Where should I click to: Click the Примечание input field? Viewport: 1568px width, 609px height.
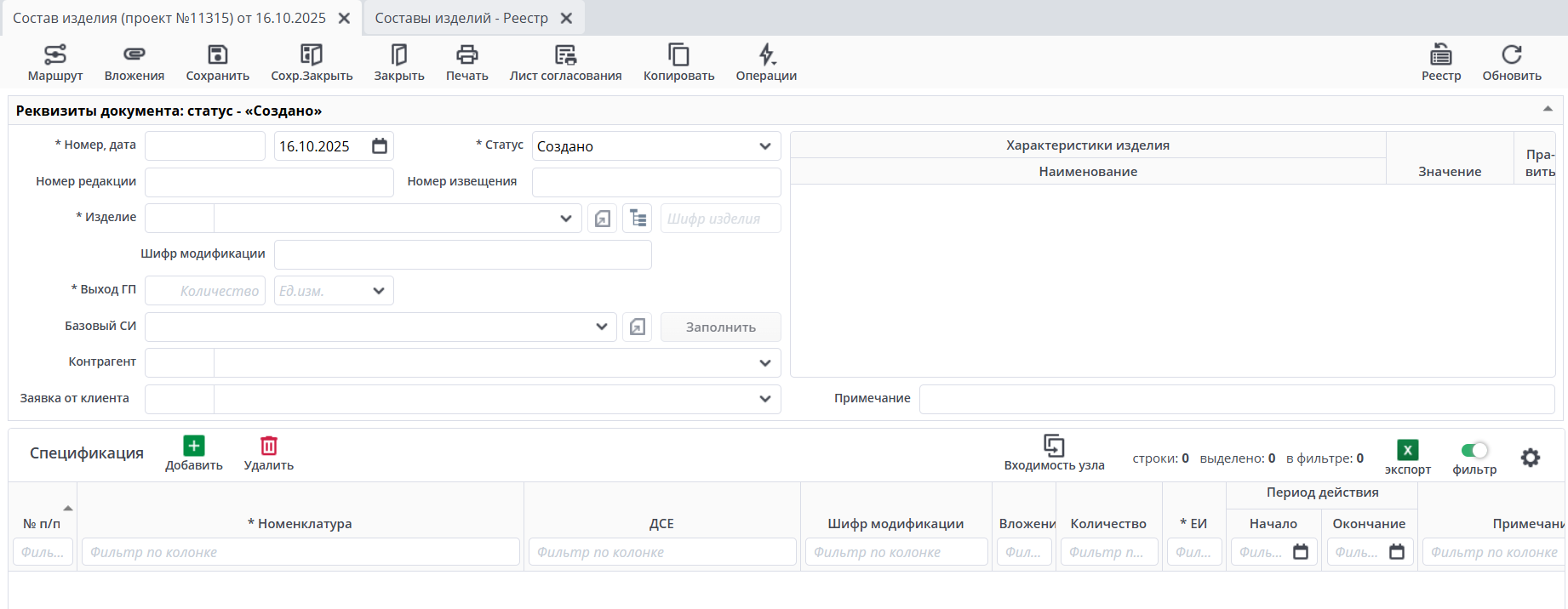(1236, 399)
